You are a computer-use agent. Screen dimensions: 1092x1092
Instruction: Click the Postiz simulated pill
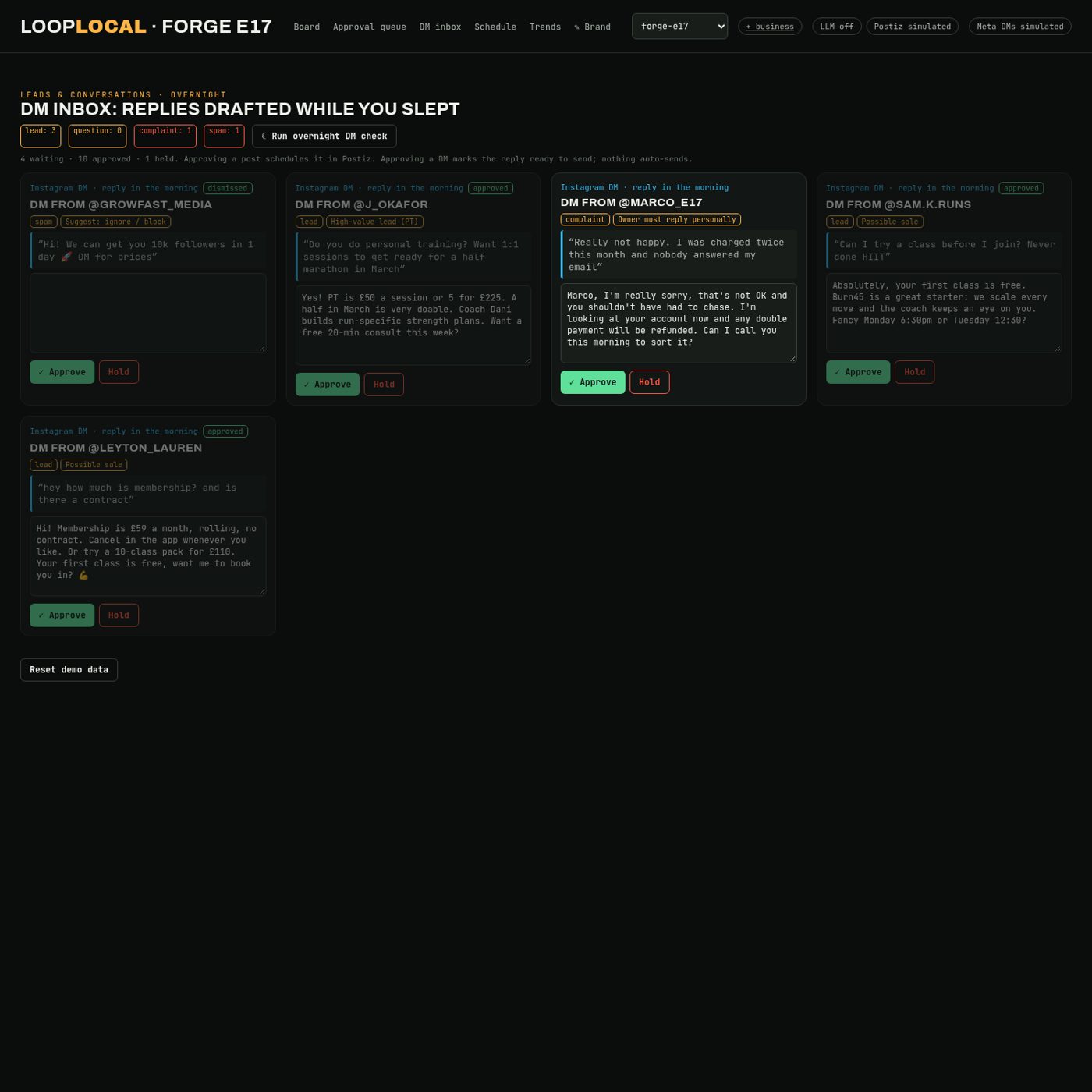pyautogui.click(x=912, y=27)
